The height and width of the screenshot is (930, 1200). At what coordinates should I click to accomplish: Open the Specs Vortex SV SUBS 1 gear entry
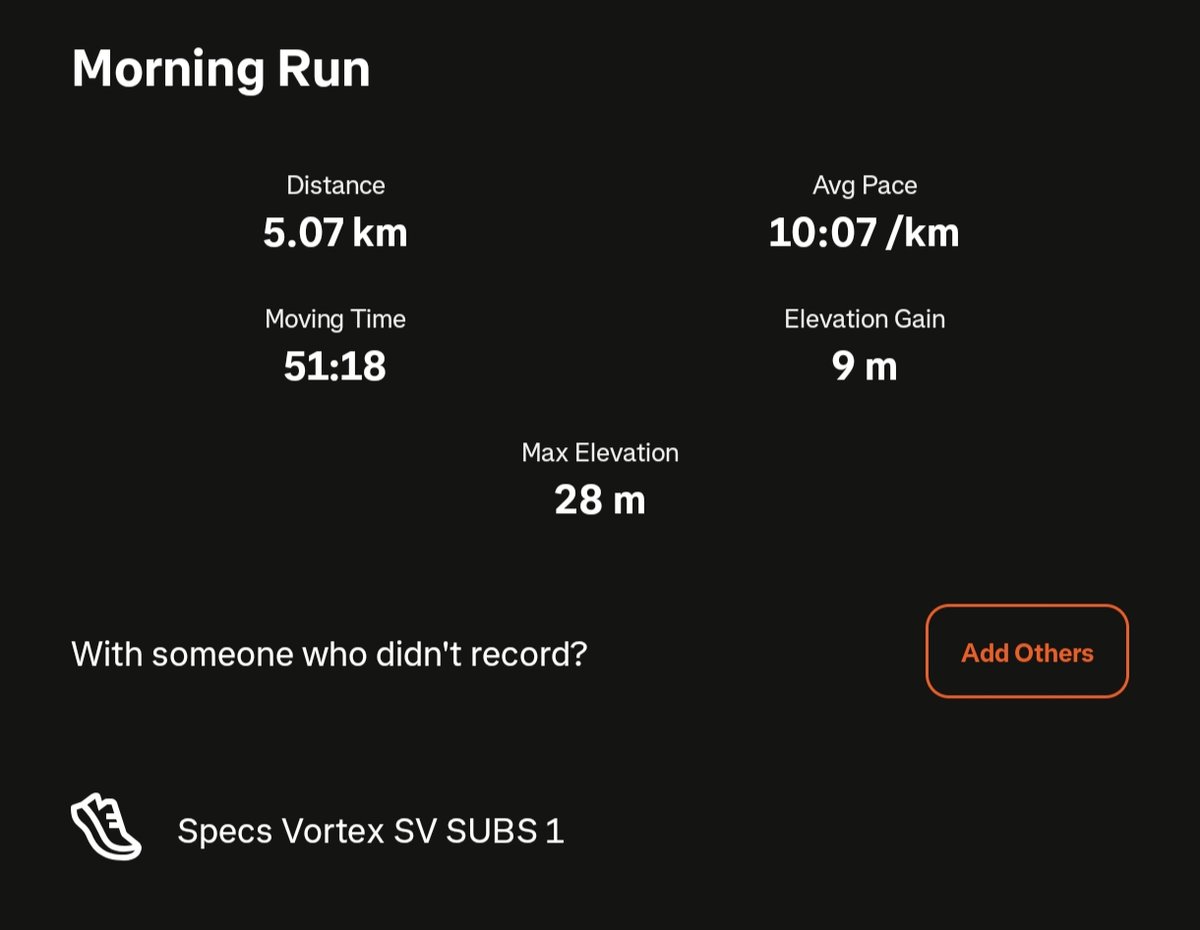click(371, 831)
